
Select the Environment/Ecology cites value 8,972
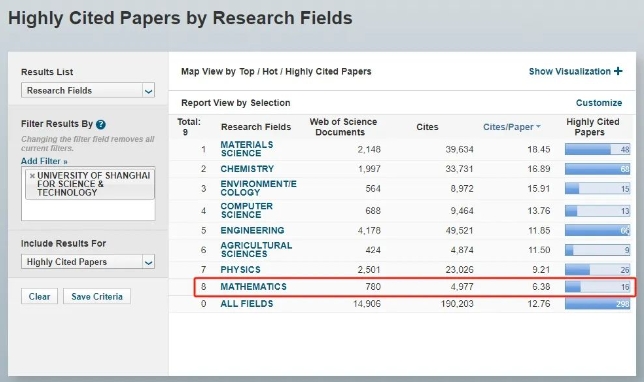coord(462,189)
